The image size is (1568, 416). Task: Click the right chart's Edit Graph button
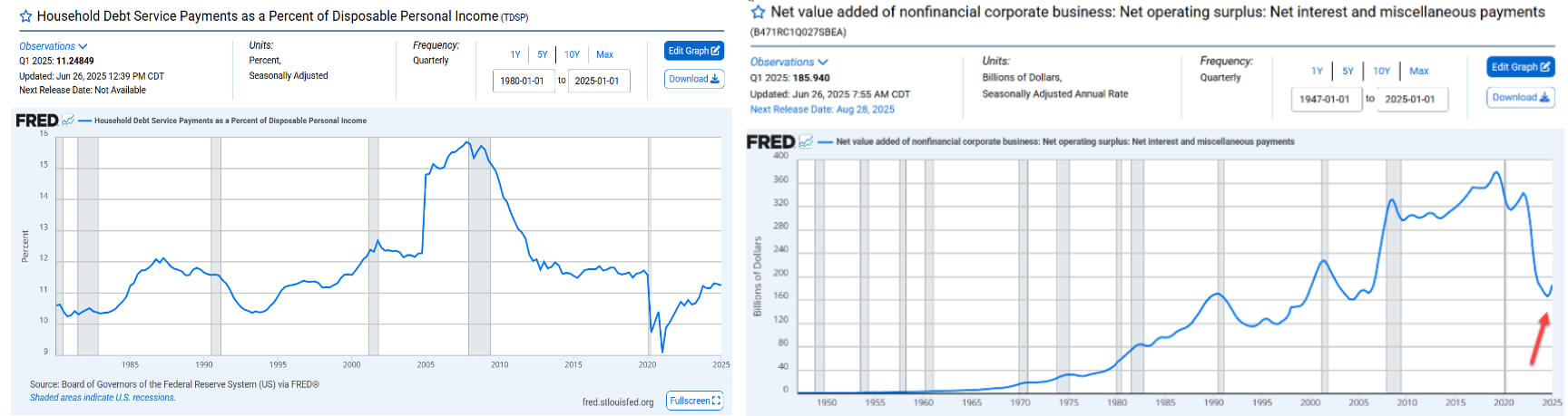point(1521,67)
